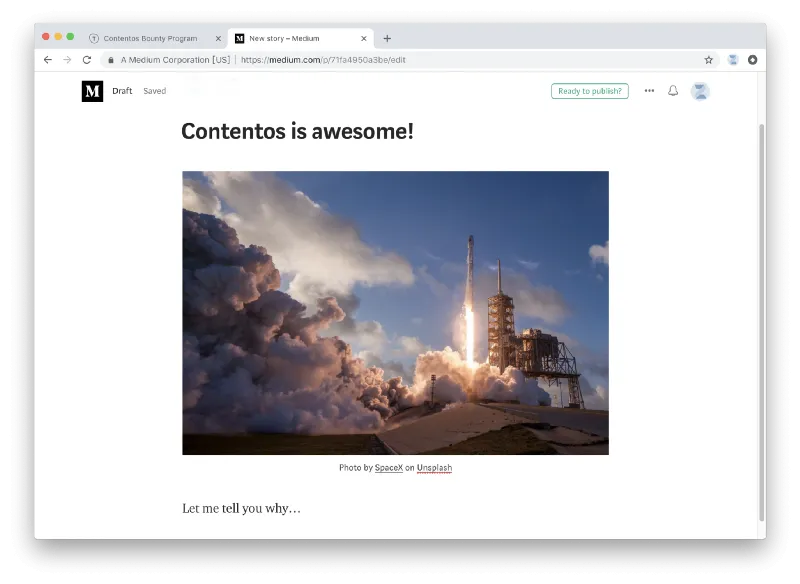Click the Ready to publish? button

(x=590, y=91)
